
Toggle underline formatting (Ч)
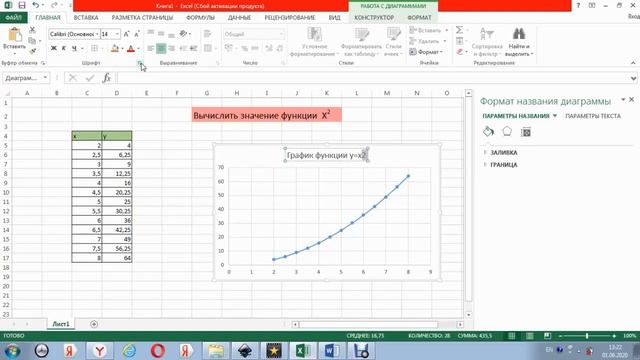pos(74,48)
